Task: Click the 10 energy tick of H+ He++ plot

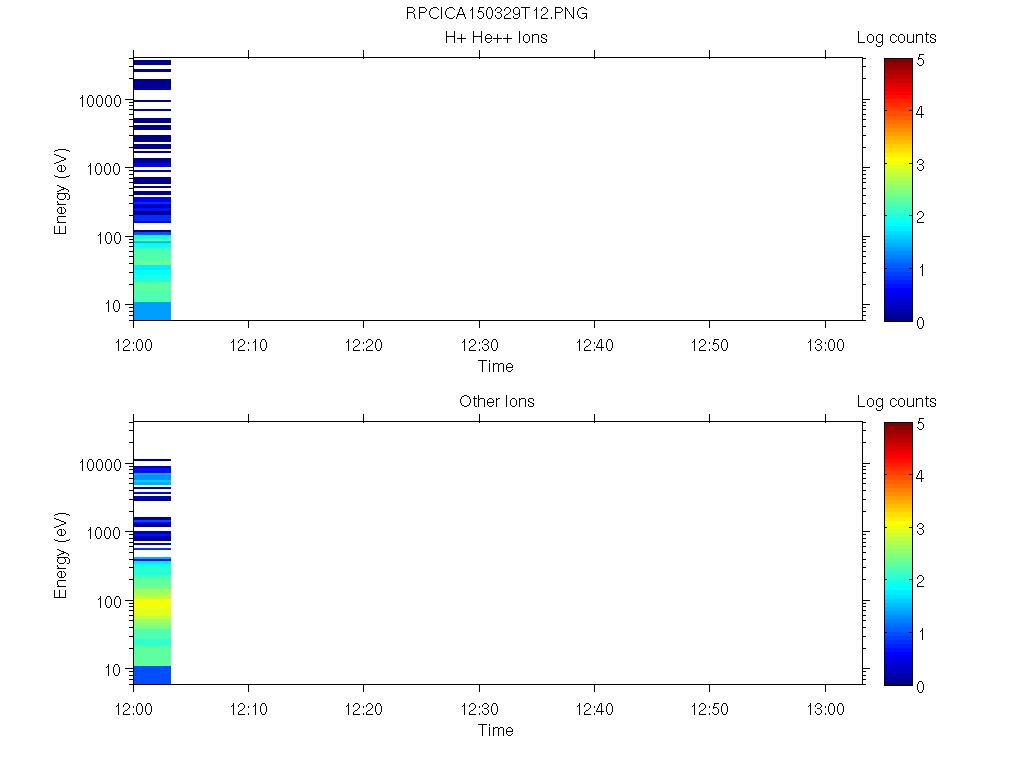Action: pyautogui.click(x=113, y=306)
